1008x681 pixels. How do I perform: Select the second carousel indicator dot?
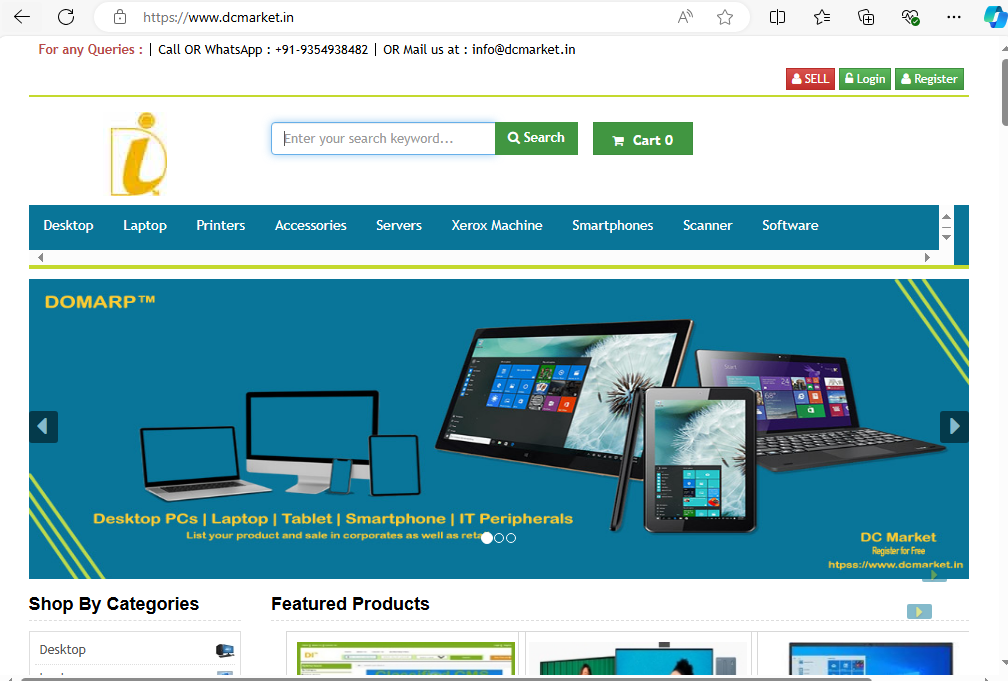coord(499,537)
